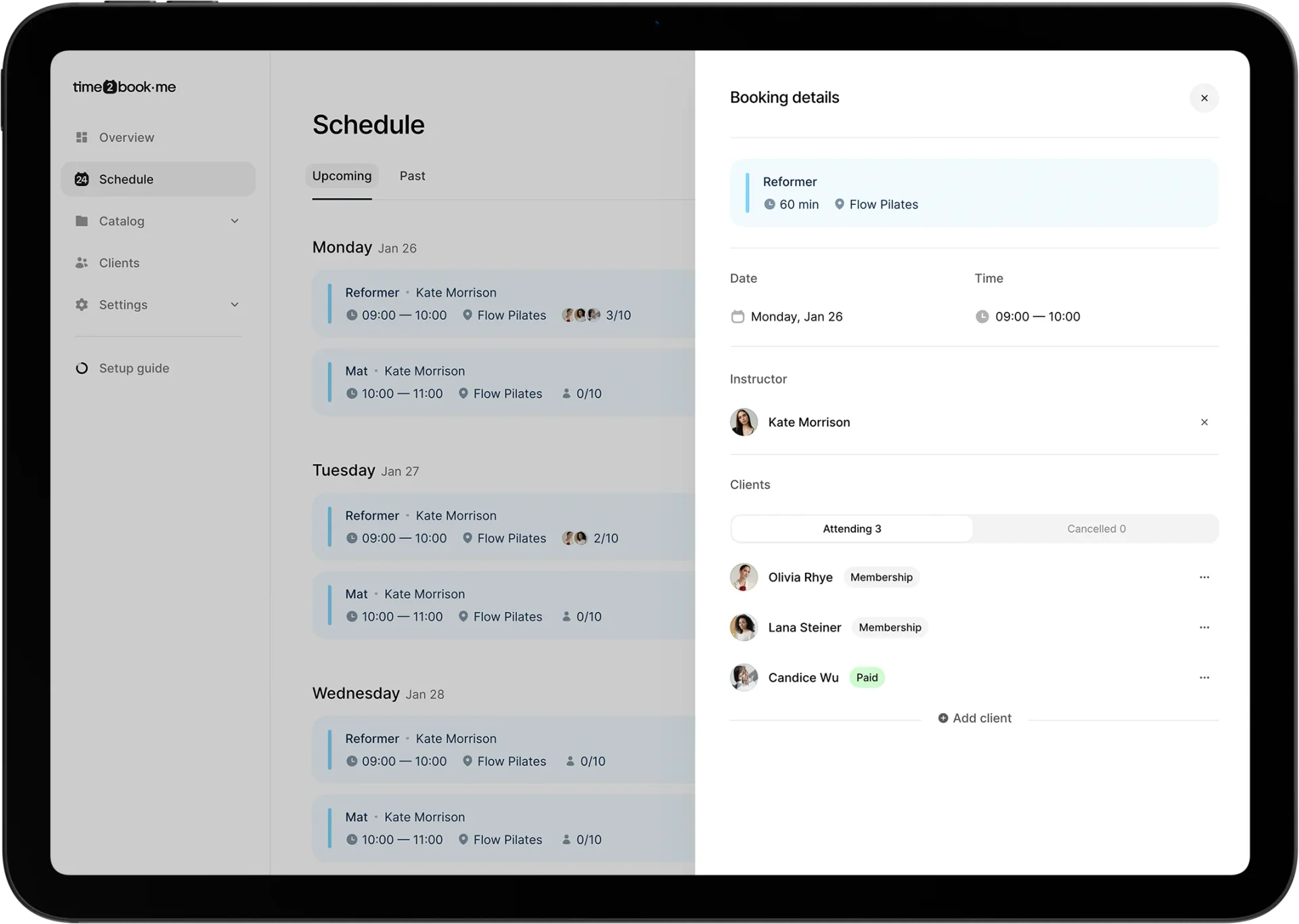1299x924 pixels.
Task: Open the Clients people icon
Action: (81, 262)
